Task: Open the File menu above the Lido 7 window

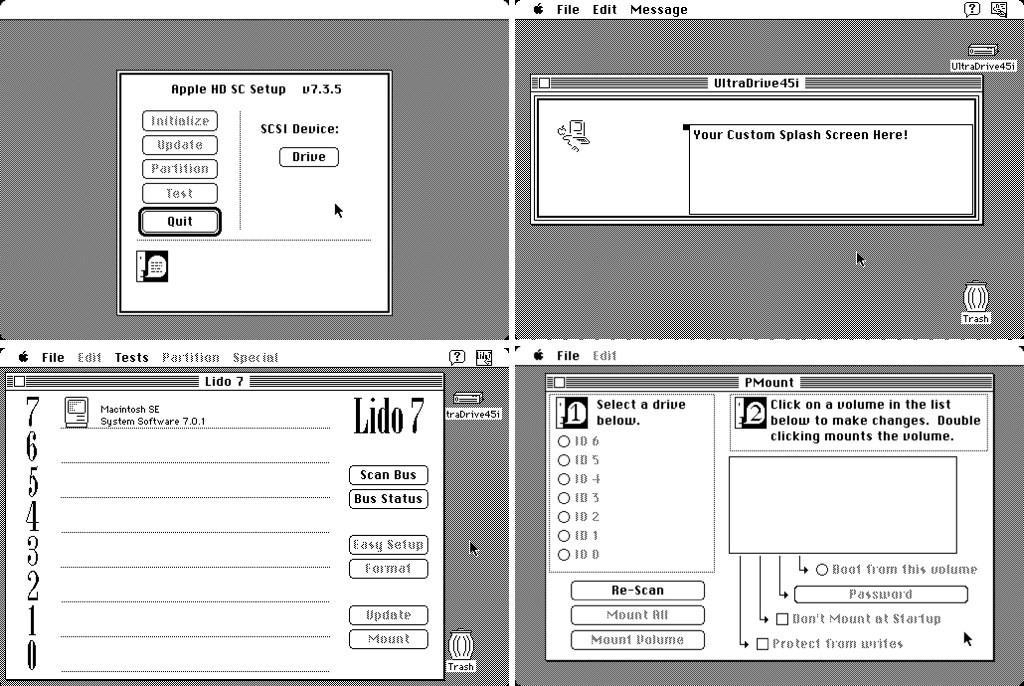Action: point(53,357)
